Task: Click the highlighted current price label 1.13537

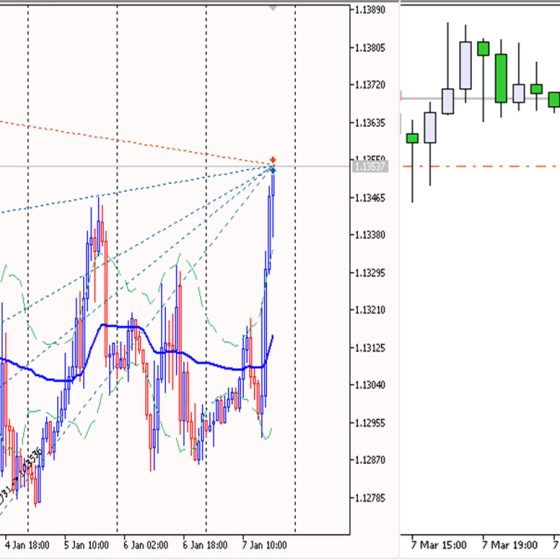Action: pyautogui.click(x=370, y=167)
